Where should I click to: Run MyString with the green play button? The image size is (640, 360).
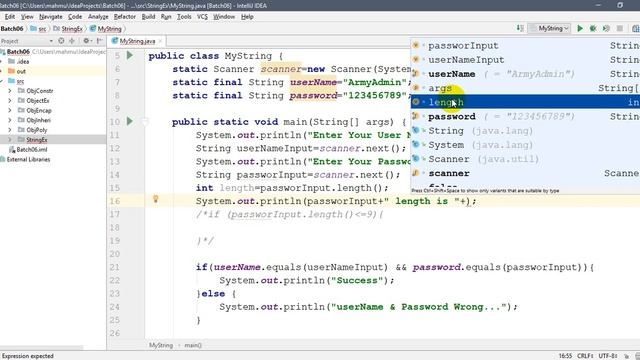[580, 28]
